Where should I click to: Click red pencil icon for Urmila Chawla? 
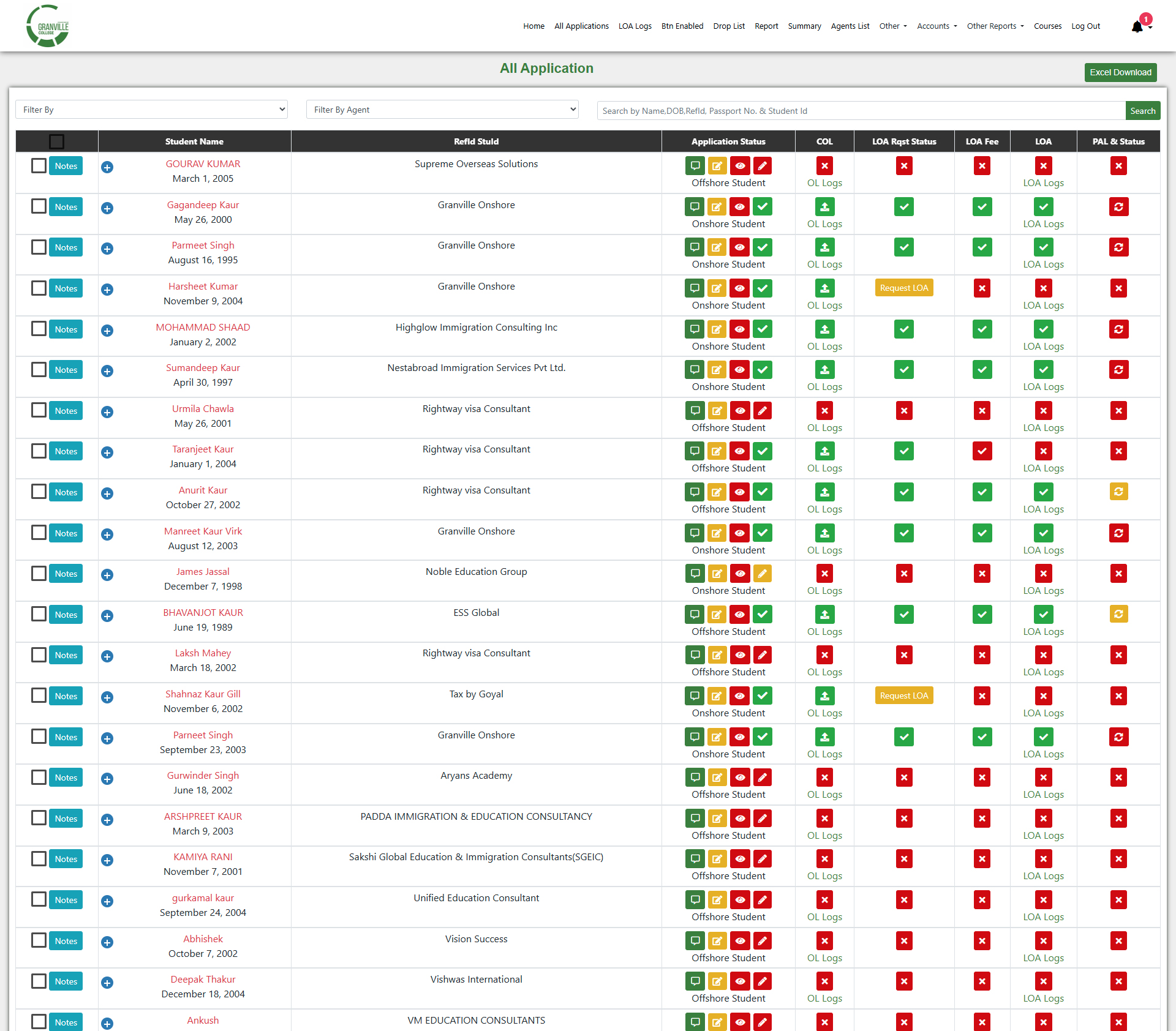pyautogui.click(x=762, y=411)
